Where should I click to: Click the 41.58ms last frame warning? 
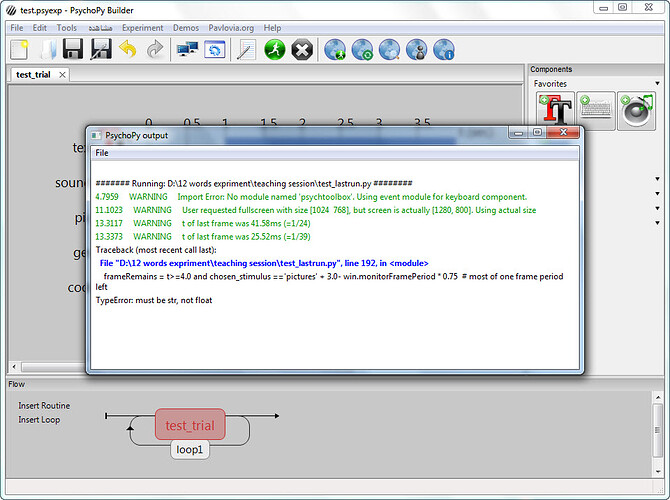pos(203,224)
